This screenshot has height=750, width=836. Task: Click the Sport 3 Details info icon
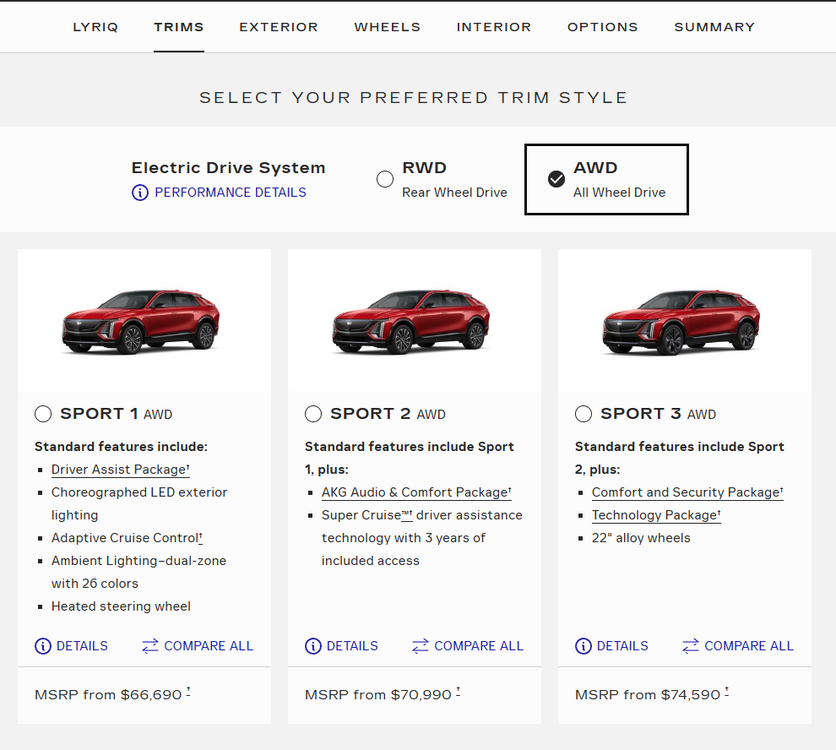click(583, 646)
